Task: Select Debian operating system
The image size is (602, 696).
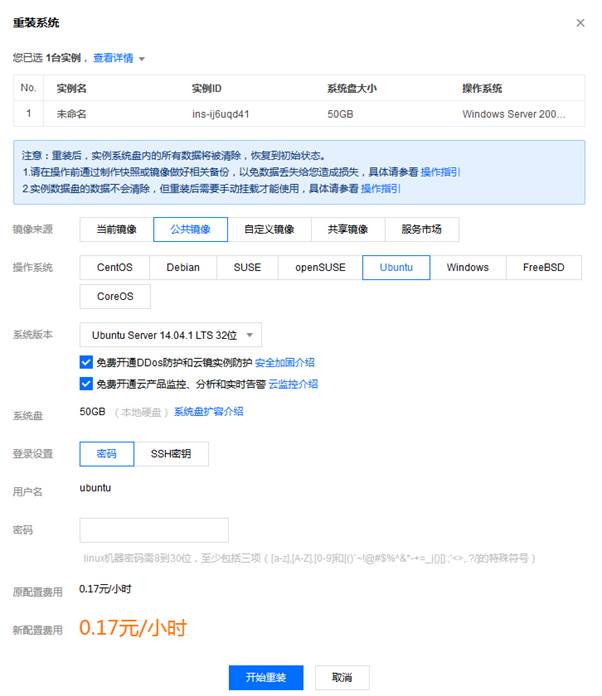Action: click(x=183, y=267)
